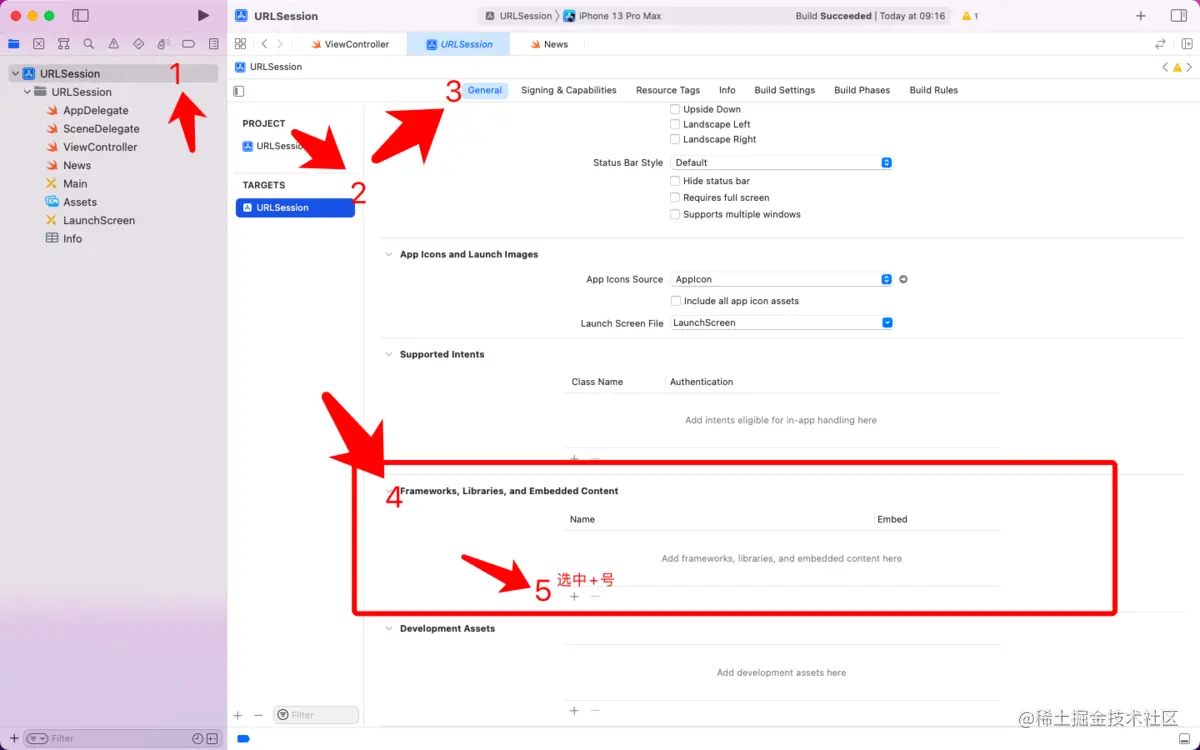Add an editor on the right
This screenshot has height=750, width=1200.
pyautogui.click(x=1187, y=44)
